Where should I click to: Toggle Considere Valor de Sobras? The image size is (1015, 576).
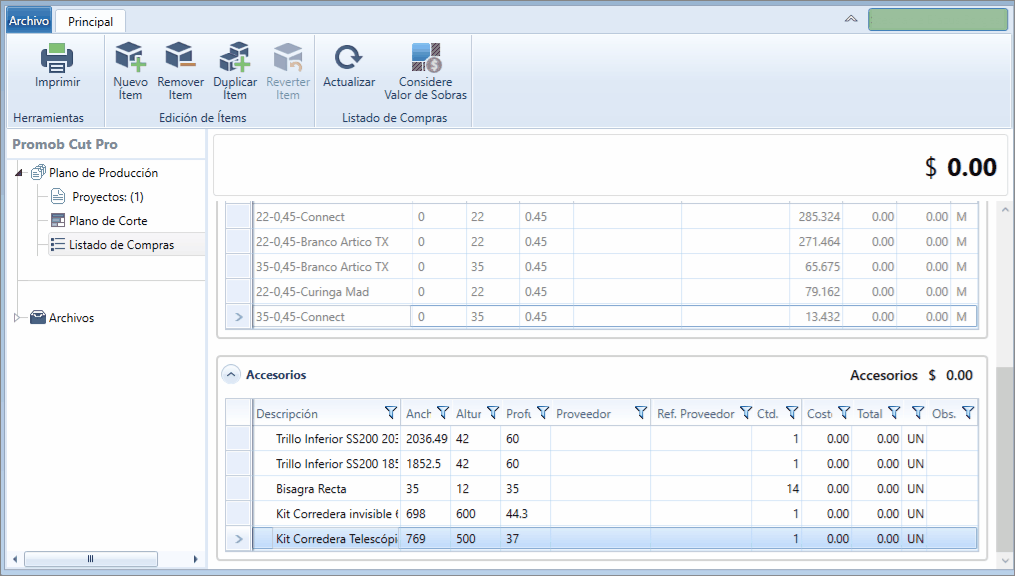[x=425, y=71]
